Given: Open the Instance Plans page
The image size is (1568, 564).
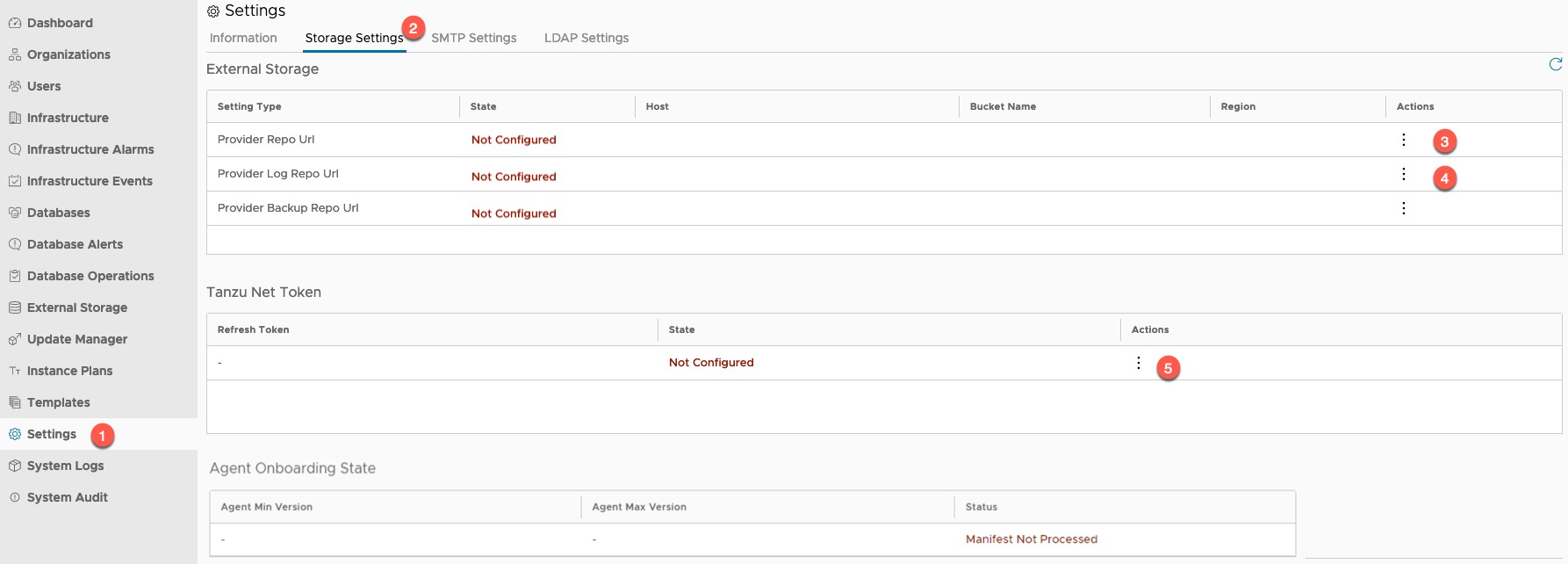Looking at the screenshot, I should tap(69, 371).
